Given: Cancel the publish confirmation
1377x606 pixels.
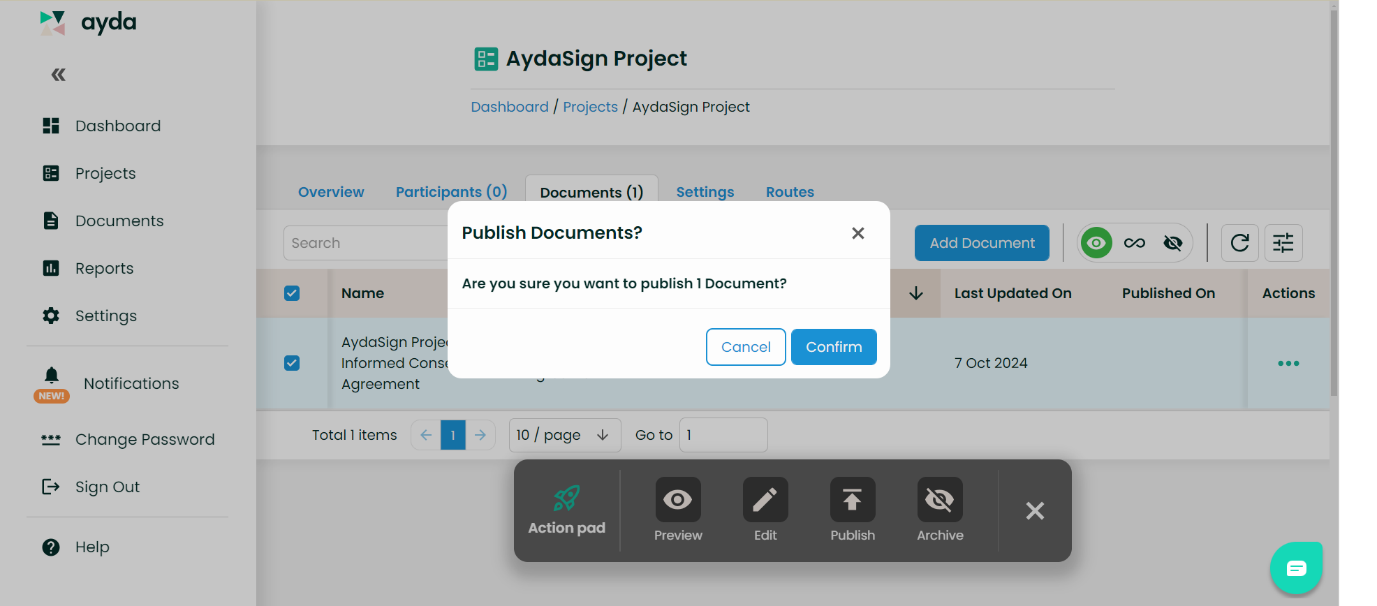Looking at the screenshot, I should coord(746,347).
